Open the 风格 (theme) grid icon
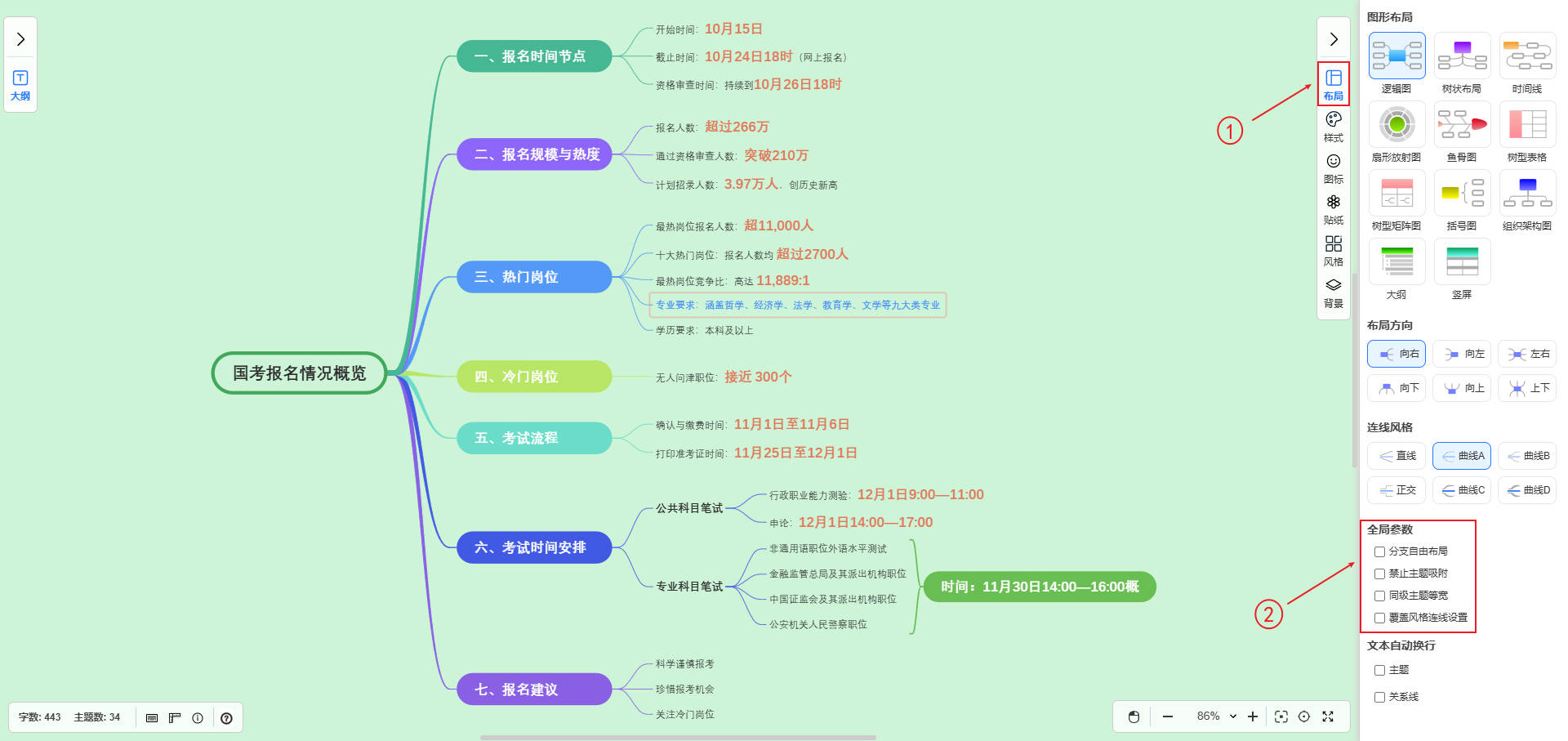Image resolution: width=1568 pixels, height=741 pixels. click(1333, 250)
